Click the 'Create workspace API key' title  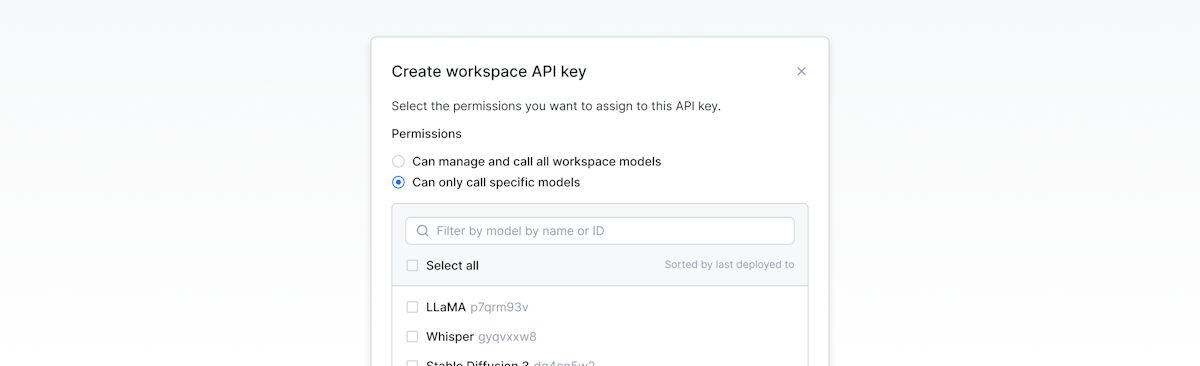tap(489, 71)
